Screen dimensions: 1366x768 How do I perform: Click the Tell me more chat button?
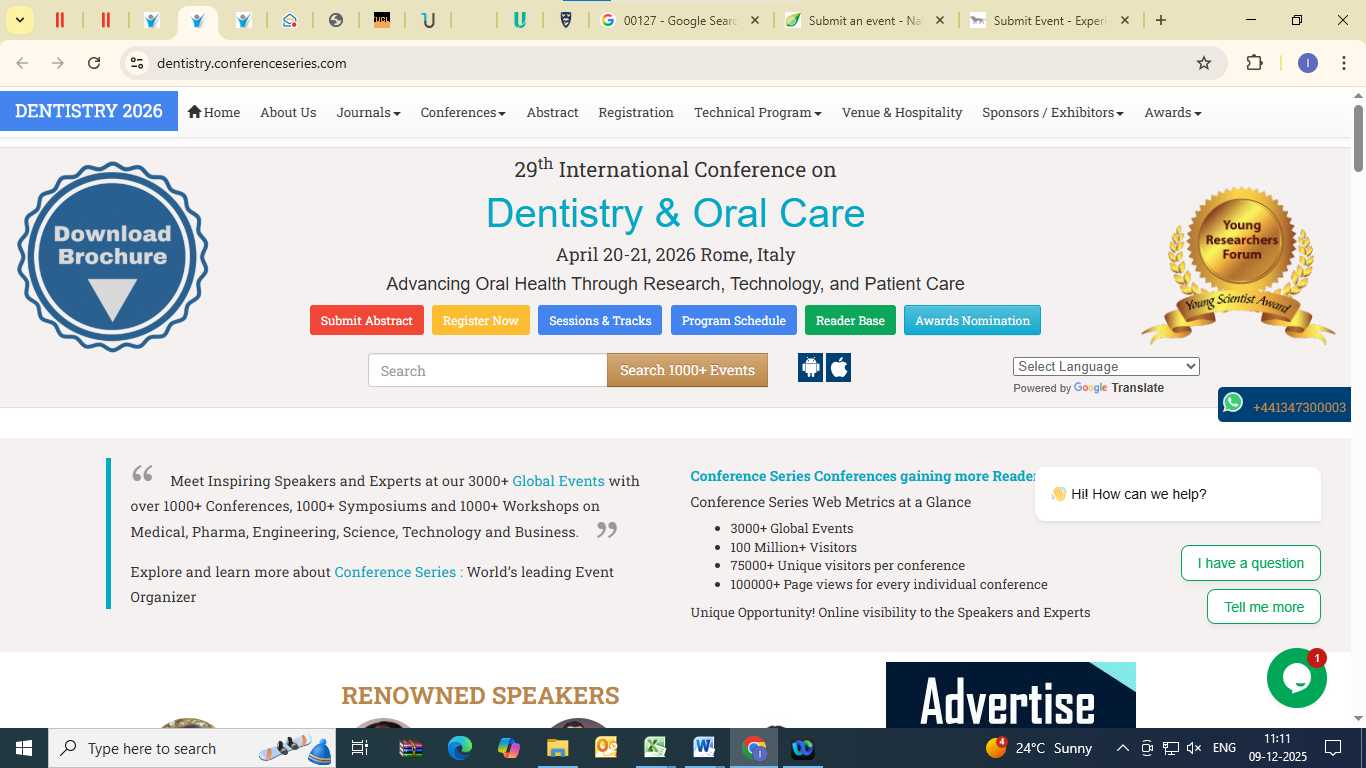(x=1264, y=607)
